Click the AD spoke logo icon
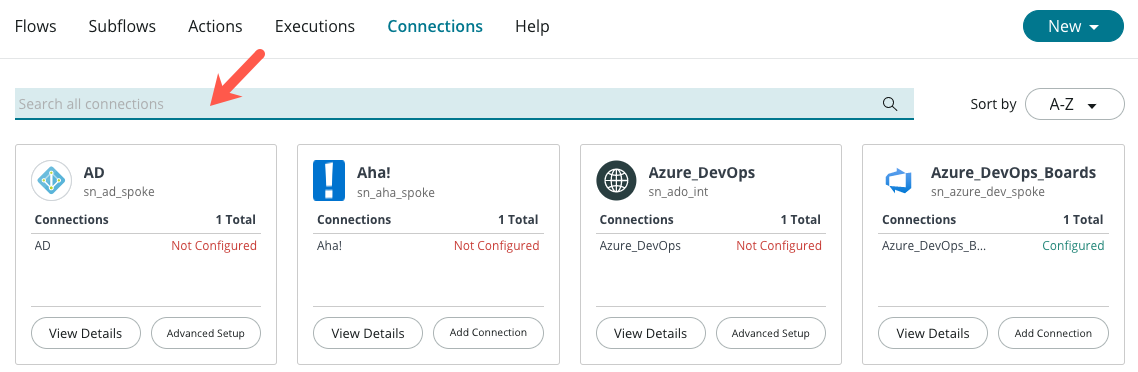Screen dimensions: 1138x372 tap(52, 181)
